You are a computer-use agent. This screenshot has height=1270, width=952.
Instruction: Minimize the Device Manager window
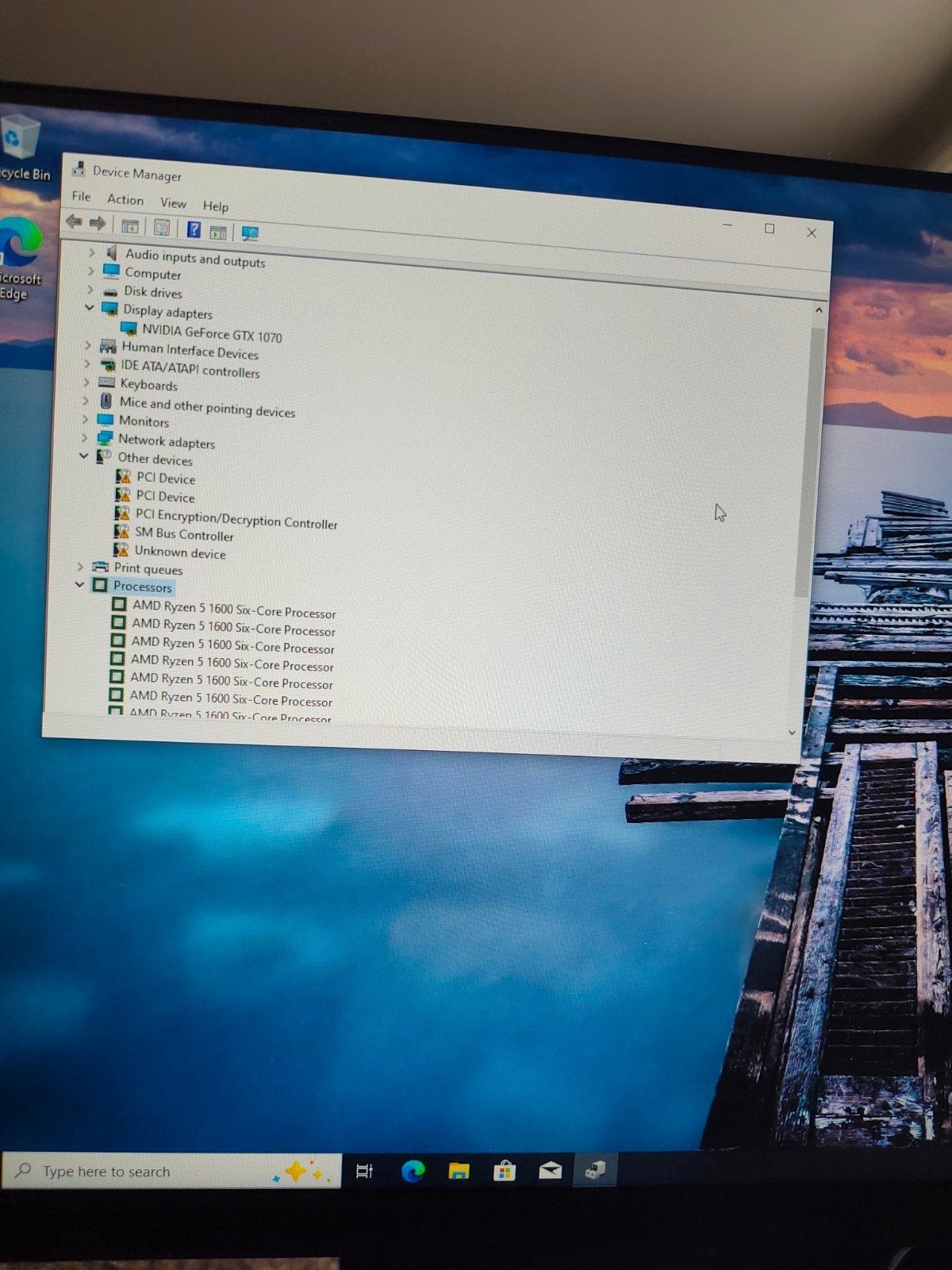[x=727, y=226]
